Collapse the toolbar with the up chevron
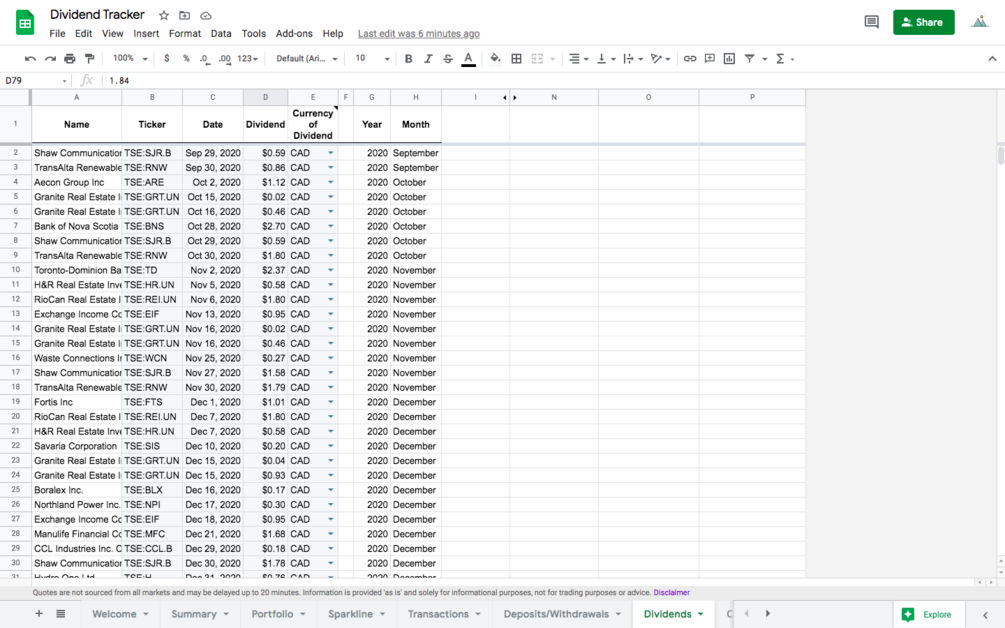The height and width of the screenshot is (628, 1005). click(992, 58)
